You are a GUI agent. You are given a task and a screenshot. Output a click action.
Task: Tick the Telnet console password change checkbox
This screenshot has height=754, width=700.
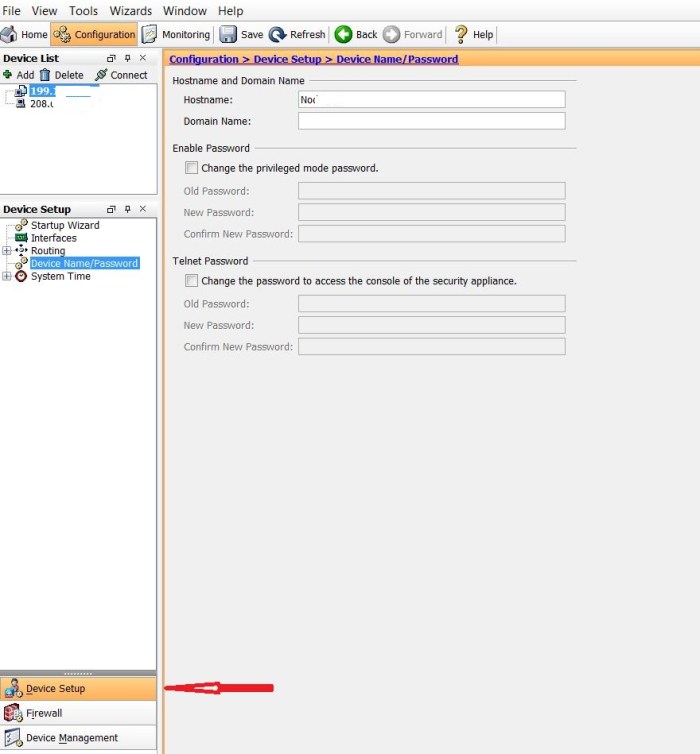click(192, 281)
